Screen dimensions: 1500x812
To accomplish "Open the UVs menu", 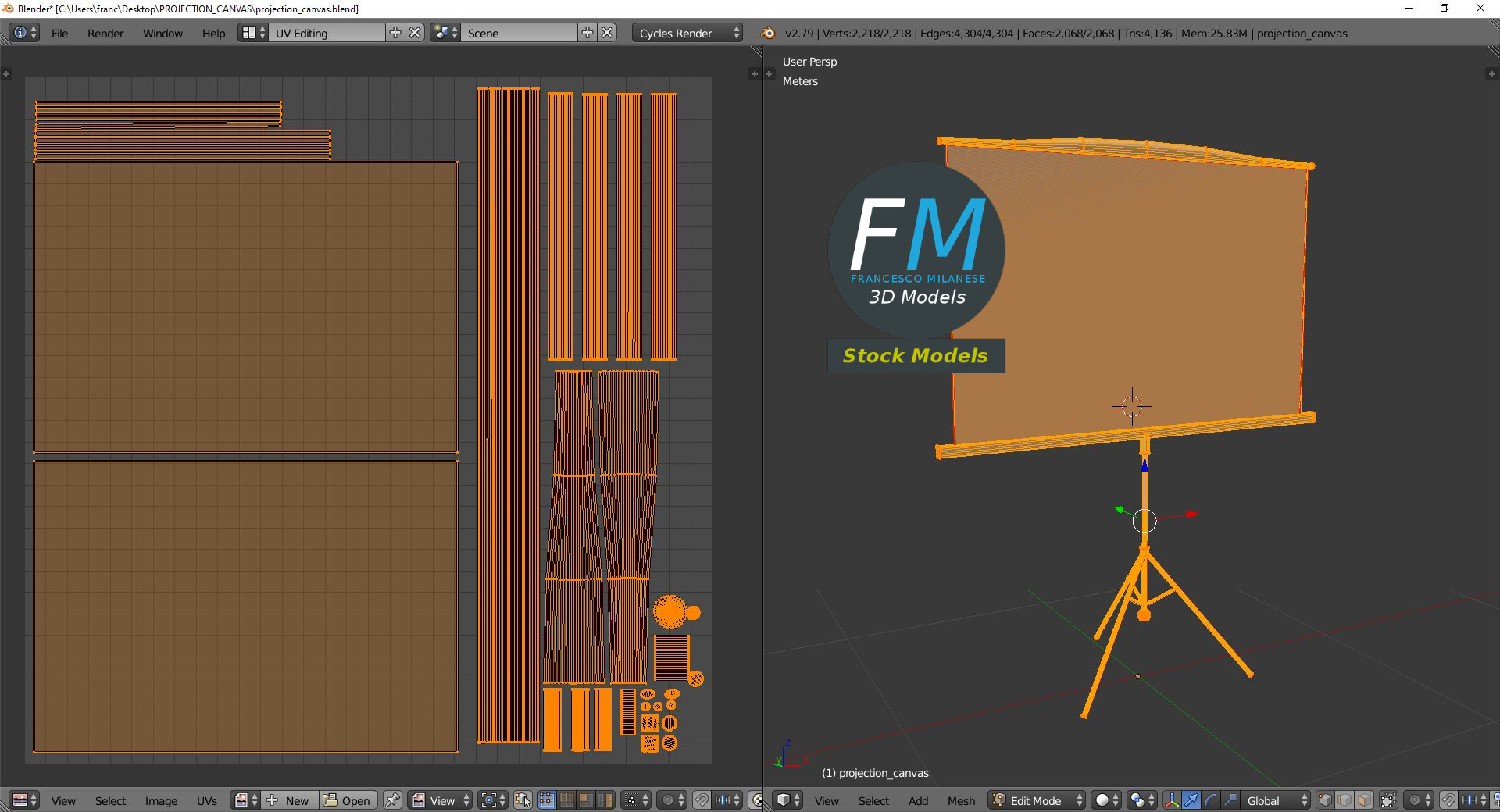I will pyautogui.click(x=207, y=800).
